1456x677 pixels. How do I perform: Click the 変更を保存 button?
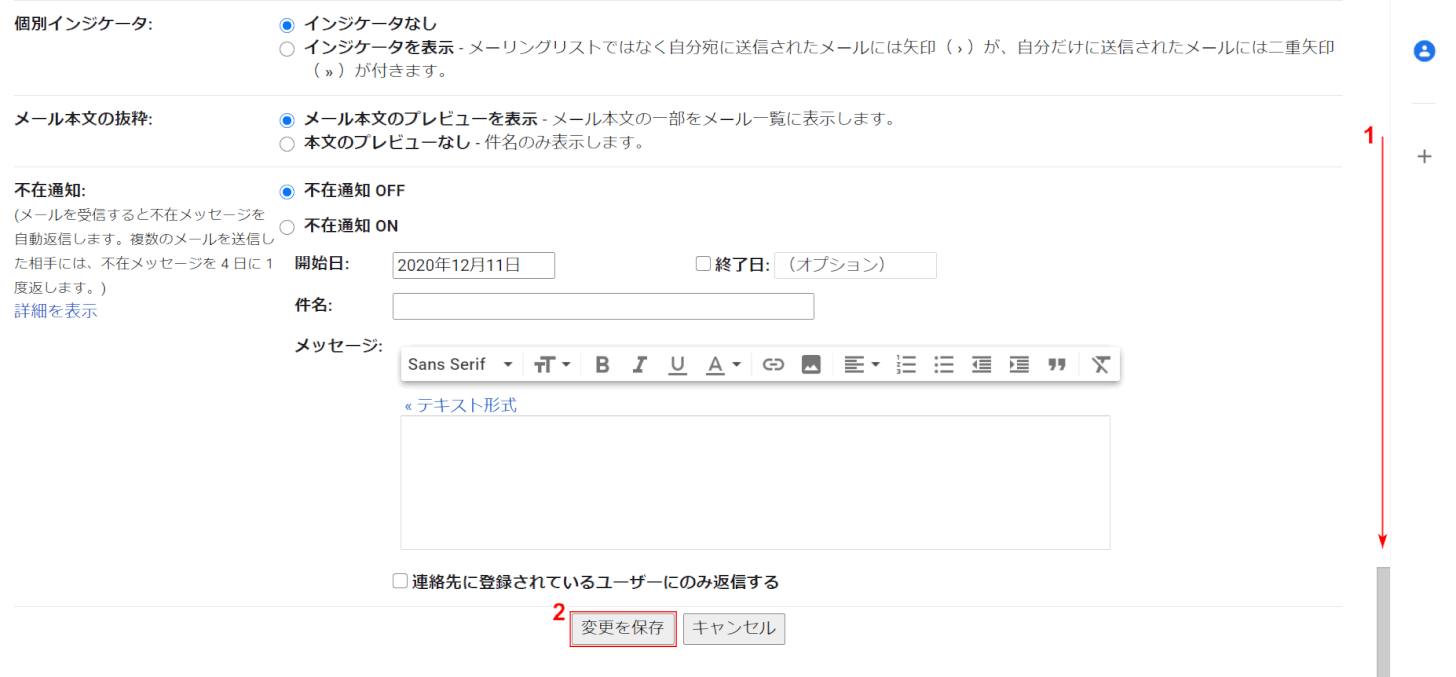pyautogui.click(x=623, y=629)
